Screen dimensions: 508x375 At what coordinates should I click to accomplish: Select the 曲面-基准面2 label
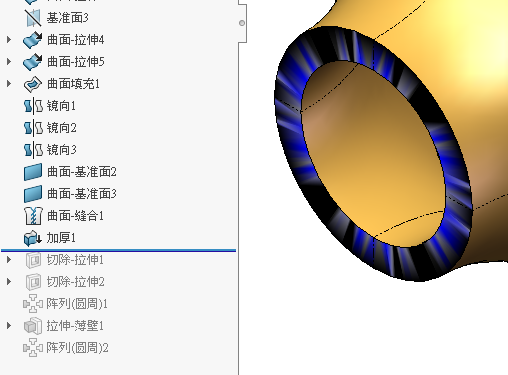(x=82, y=172)
